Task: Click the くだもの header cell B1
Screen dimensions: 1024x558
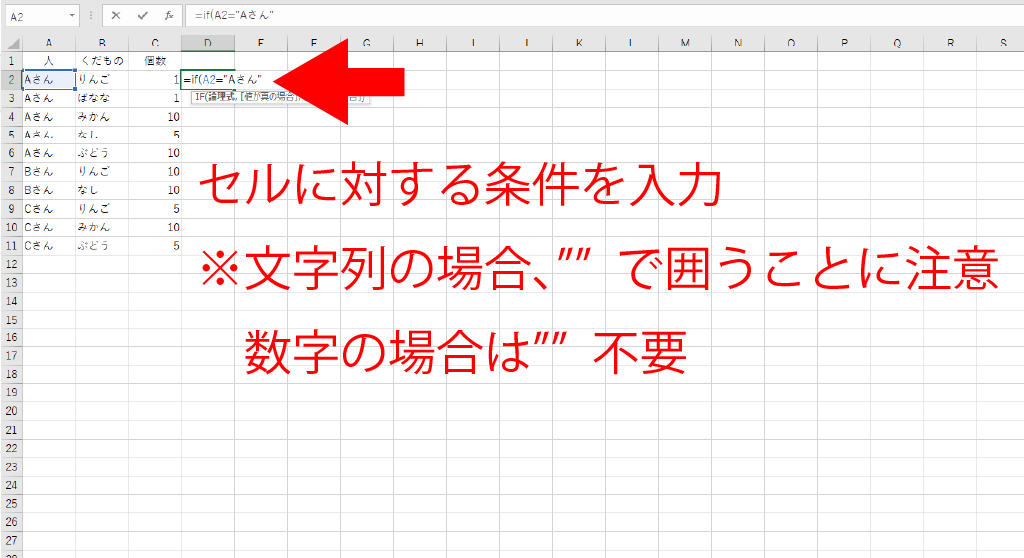Action: coord(102,61)
